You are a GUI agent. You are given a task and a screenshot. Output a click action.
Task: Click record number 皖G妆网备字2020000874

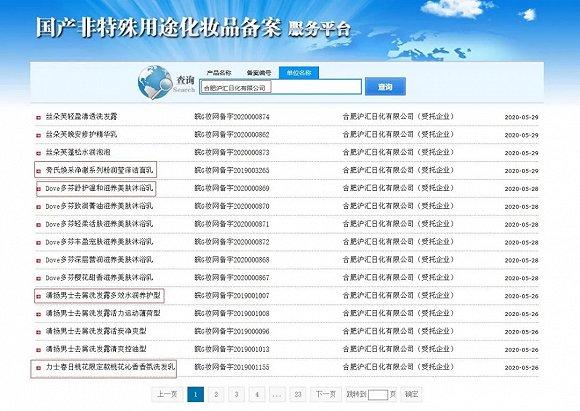click(x=232, y=117)
